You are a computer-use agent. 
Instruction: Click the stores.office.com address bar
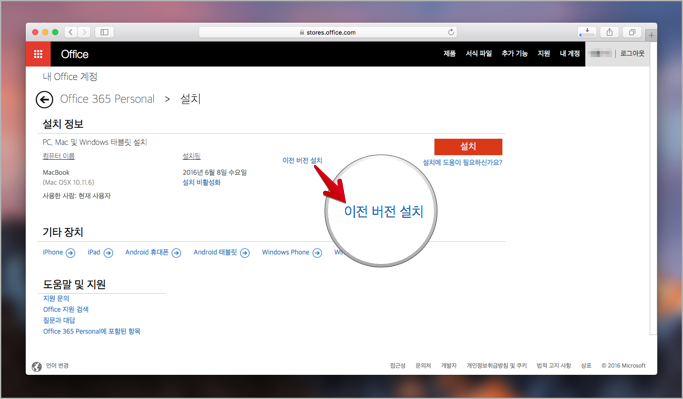click(x=328, y=32)
